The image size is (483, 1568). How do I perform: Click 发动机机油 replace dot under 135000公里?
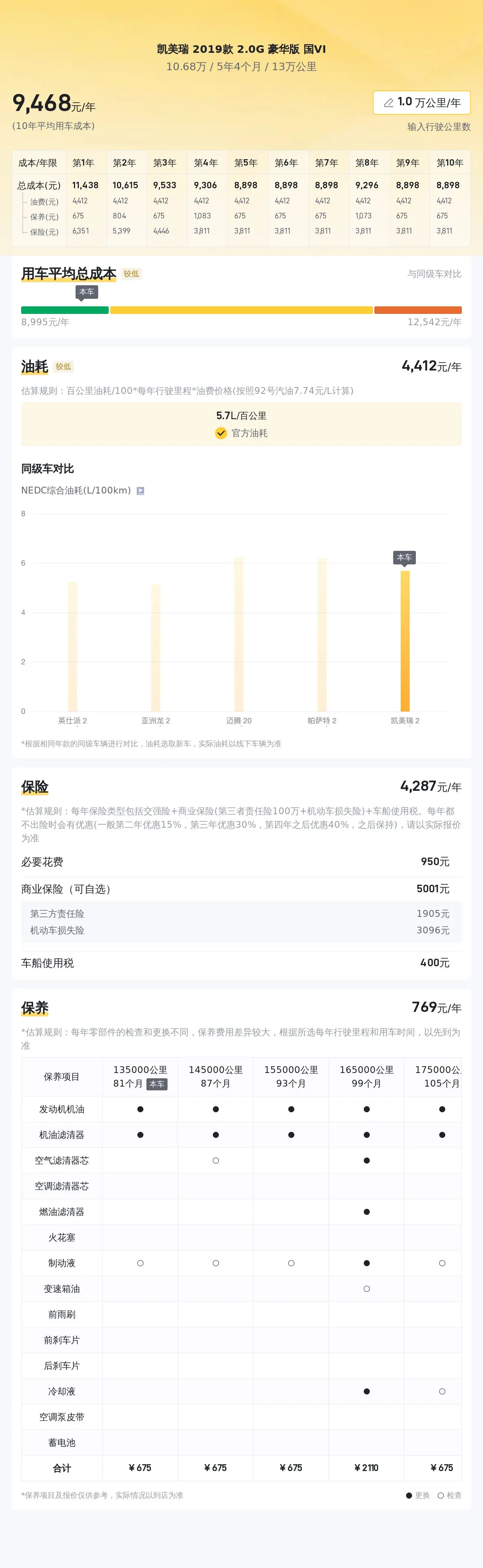point(140,1109)
